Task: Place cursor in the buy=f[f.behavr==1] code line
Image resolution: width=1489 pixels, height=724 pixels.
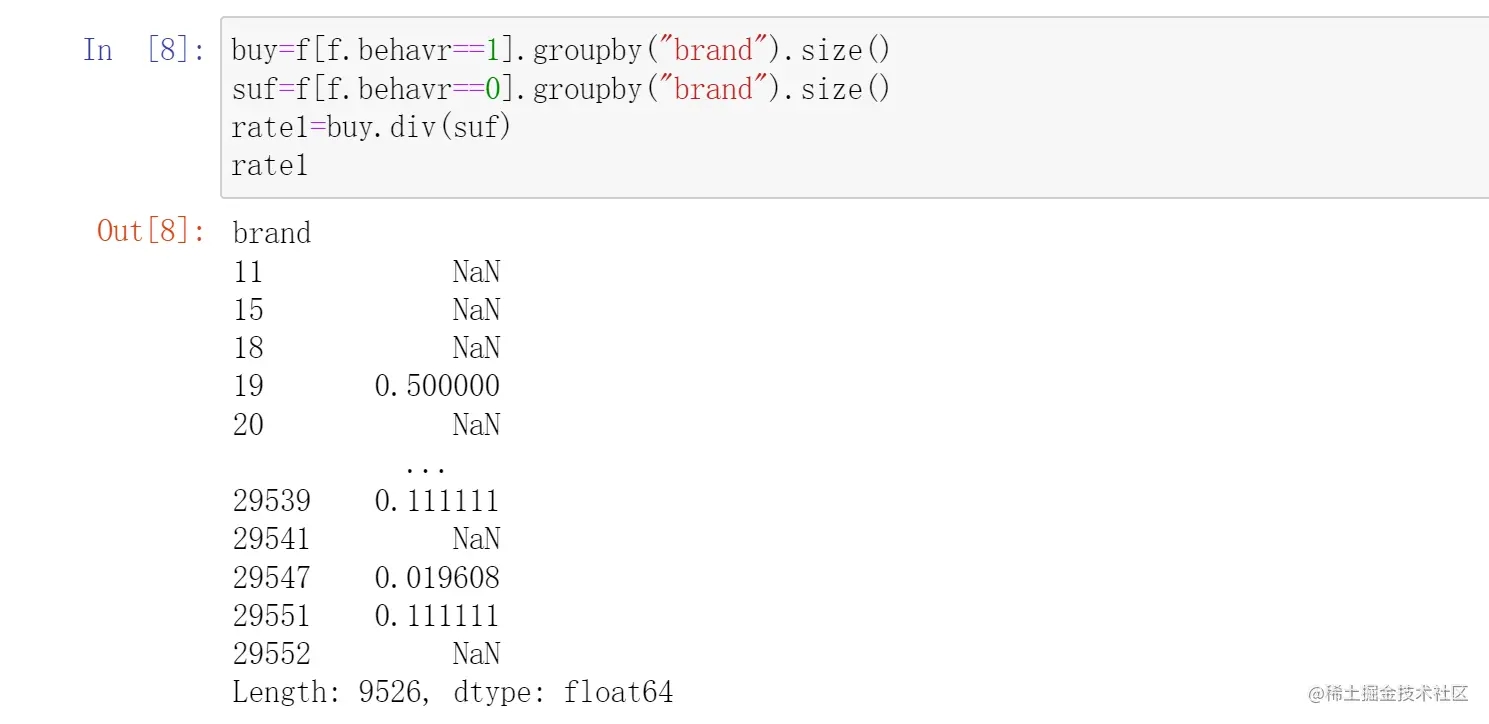Action: (x=560, y=50)
